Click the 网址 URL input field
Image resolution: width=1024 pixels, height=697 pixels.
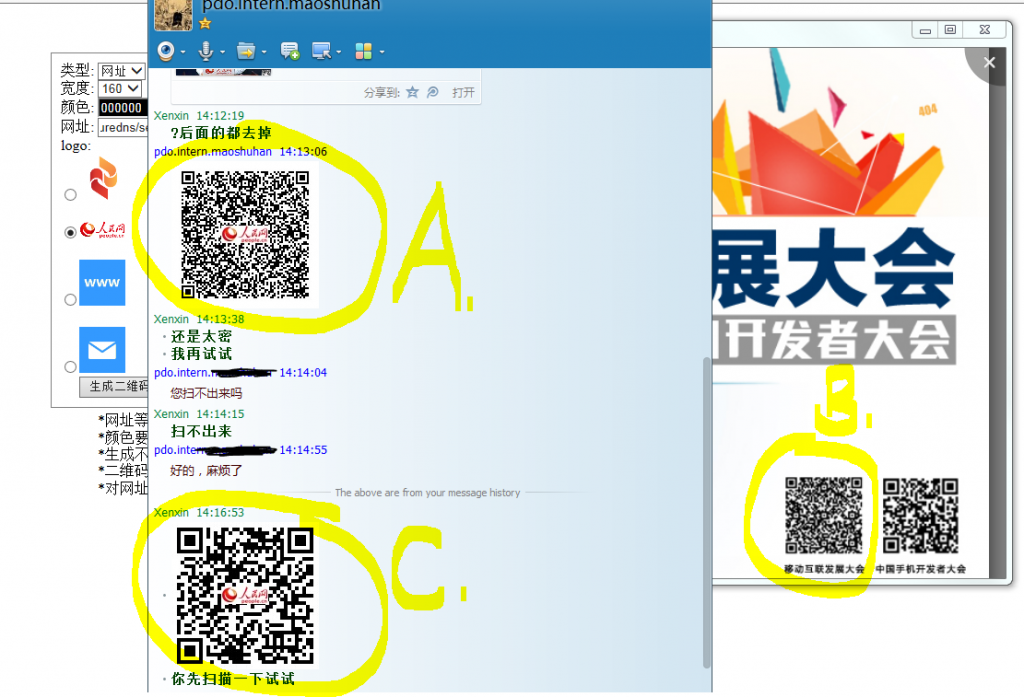pyautogui.click(x=122, y=127)
